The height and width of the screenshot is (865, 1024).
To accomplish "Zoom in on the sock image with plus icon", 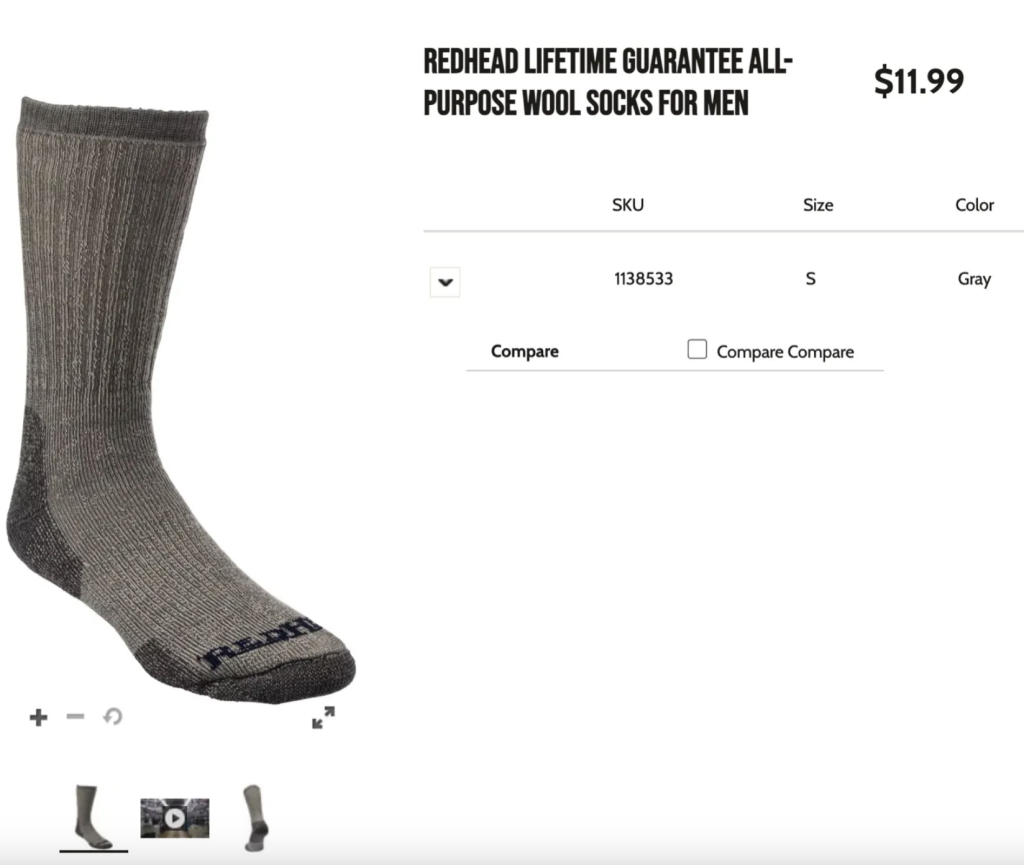I will tap(39, 717).
